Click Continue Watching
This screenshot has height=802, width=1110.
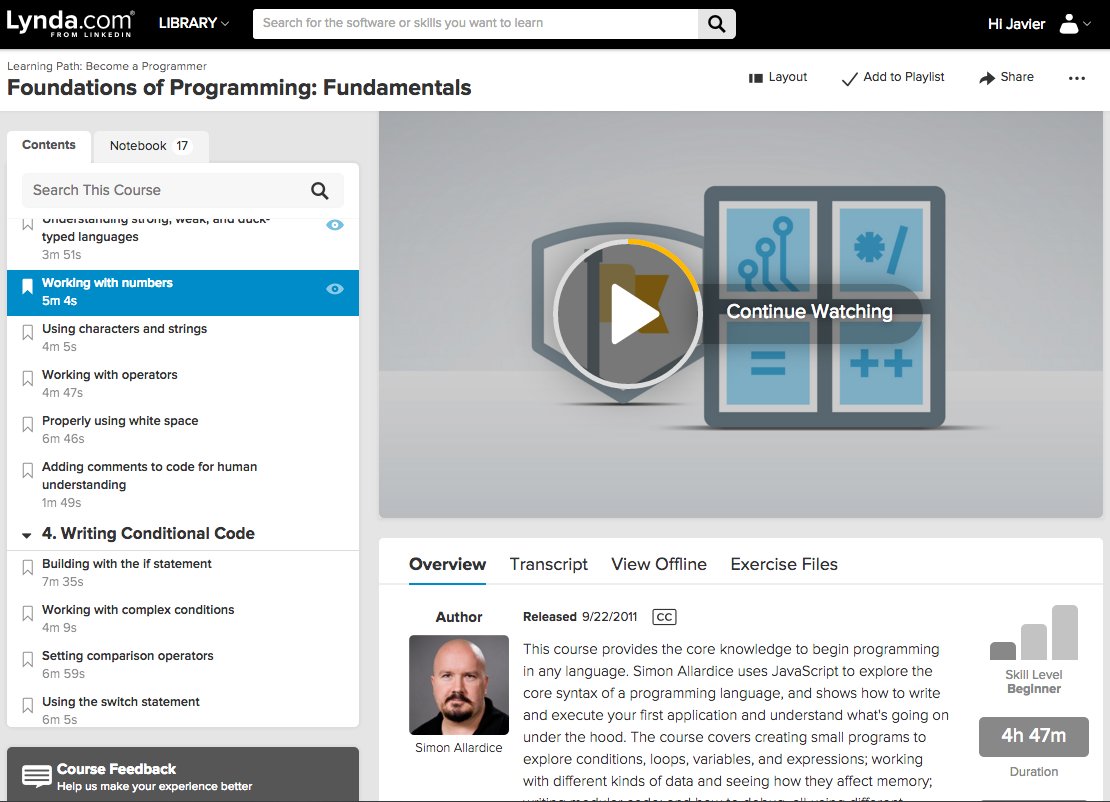click(x=809, y=312)
